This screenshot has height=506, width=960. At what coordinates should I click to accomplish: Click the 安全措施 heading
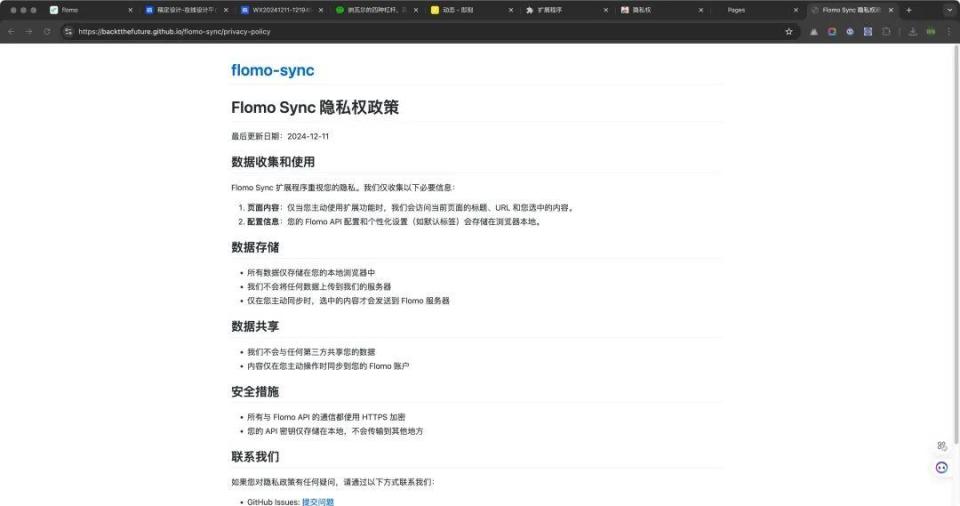tap(255, 391)
